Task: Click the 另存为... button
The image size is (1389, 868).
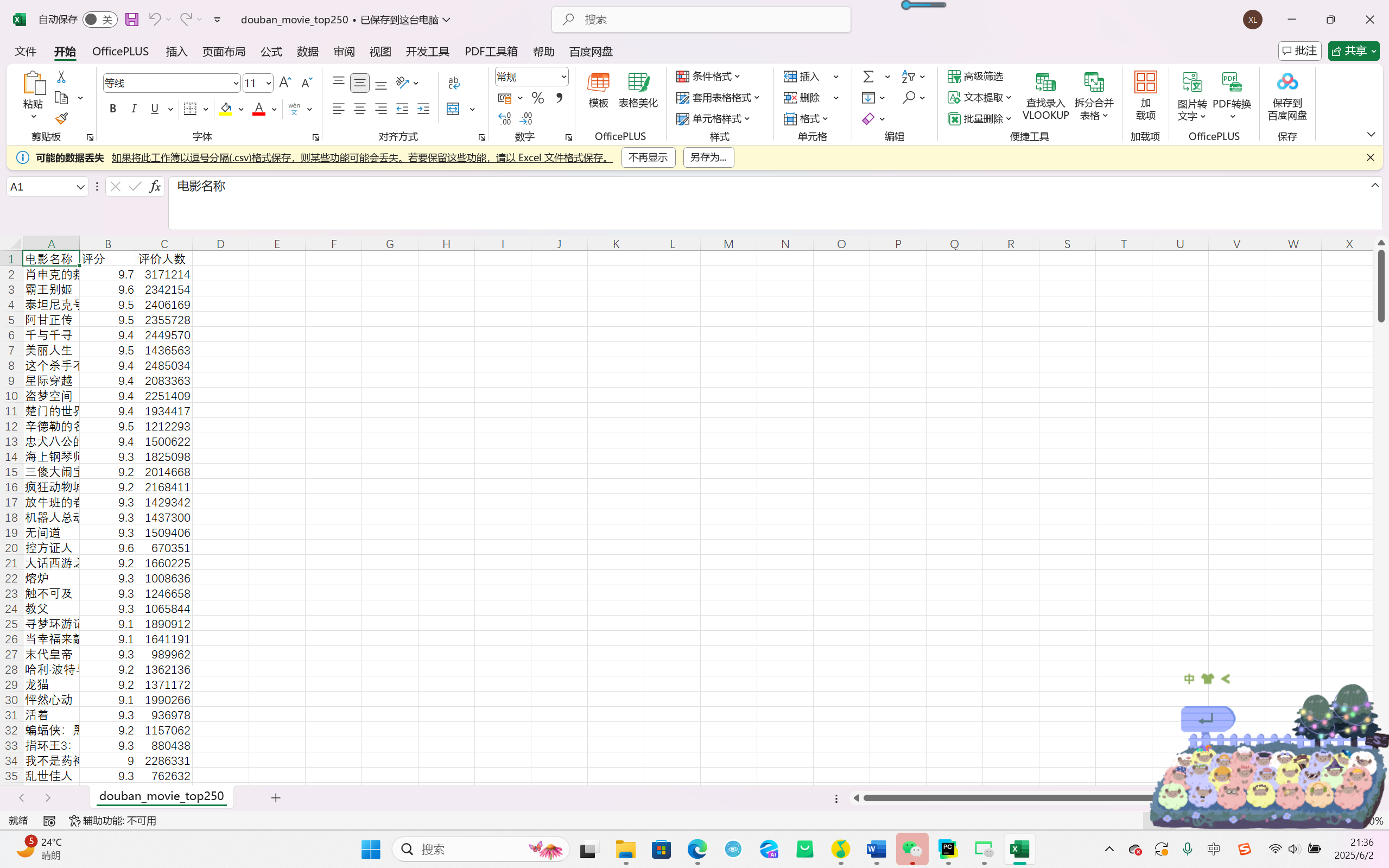Action: 708,157
